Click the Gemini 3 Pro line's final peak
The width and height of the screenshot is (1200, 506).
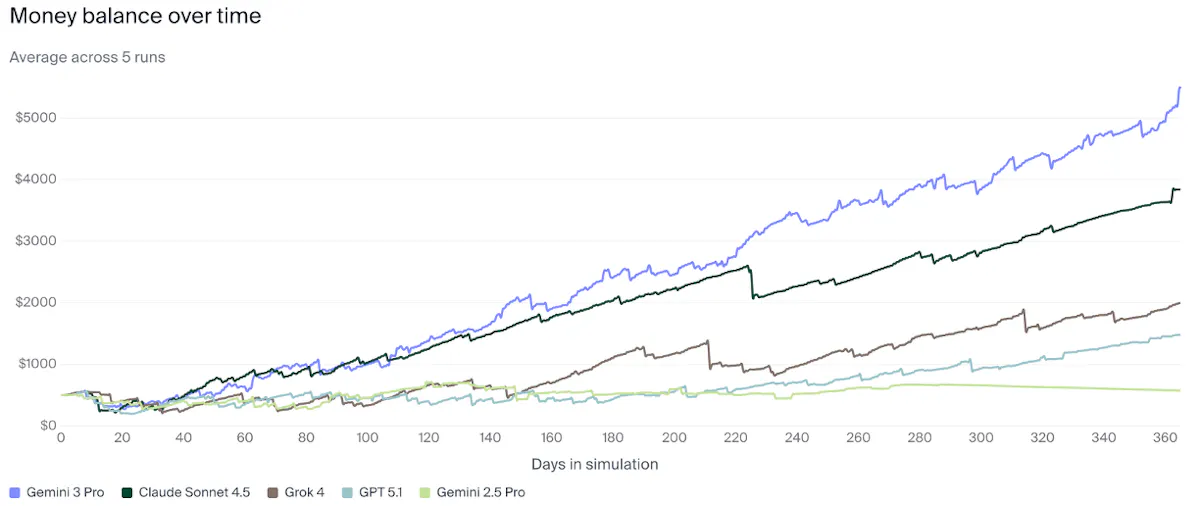[x=1180, y=88]
